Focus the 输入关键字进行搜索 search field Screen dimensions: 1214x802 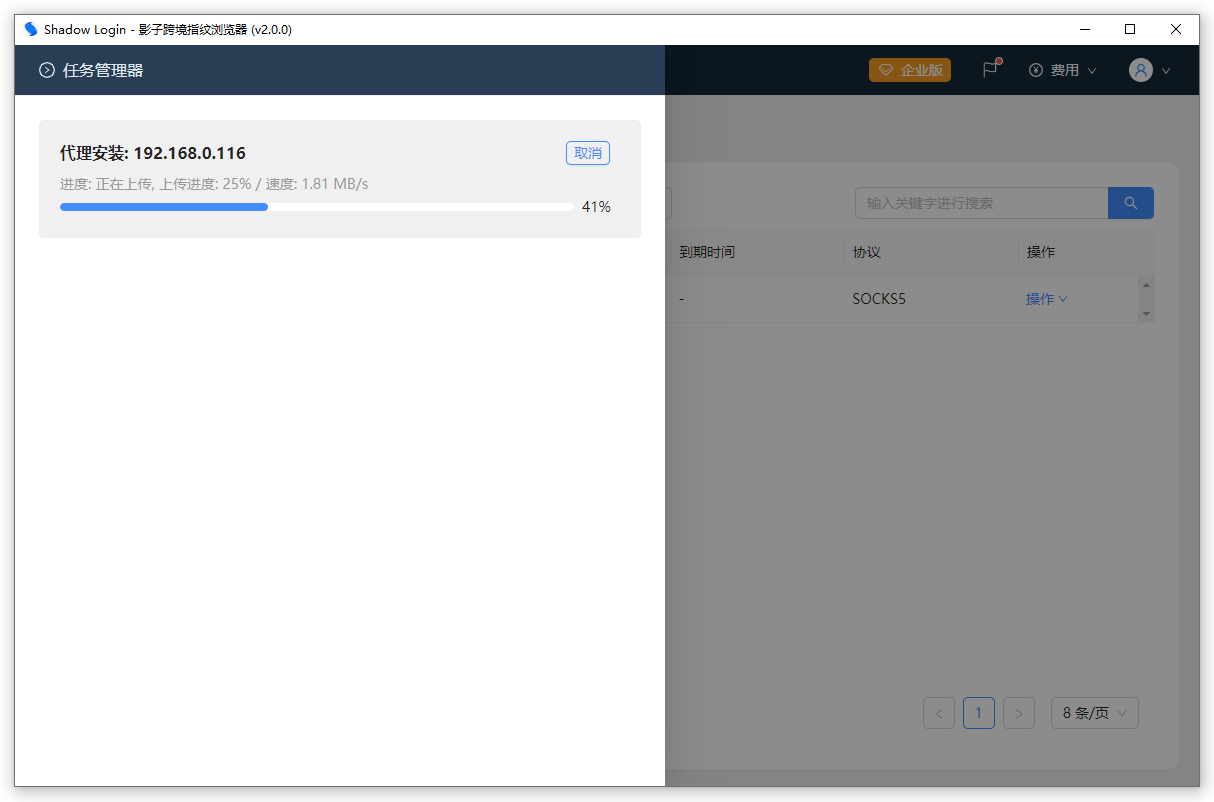[980, 203]
